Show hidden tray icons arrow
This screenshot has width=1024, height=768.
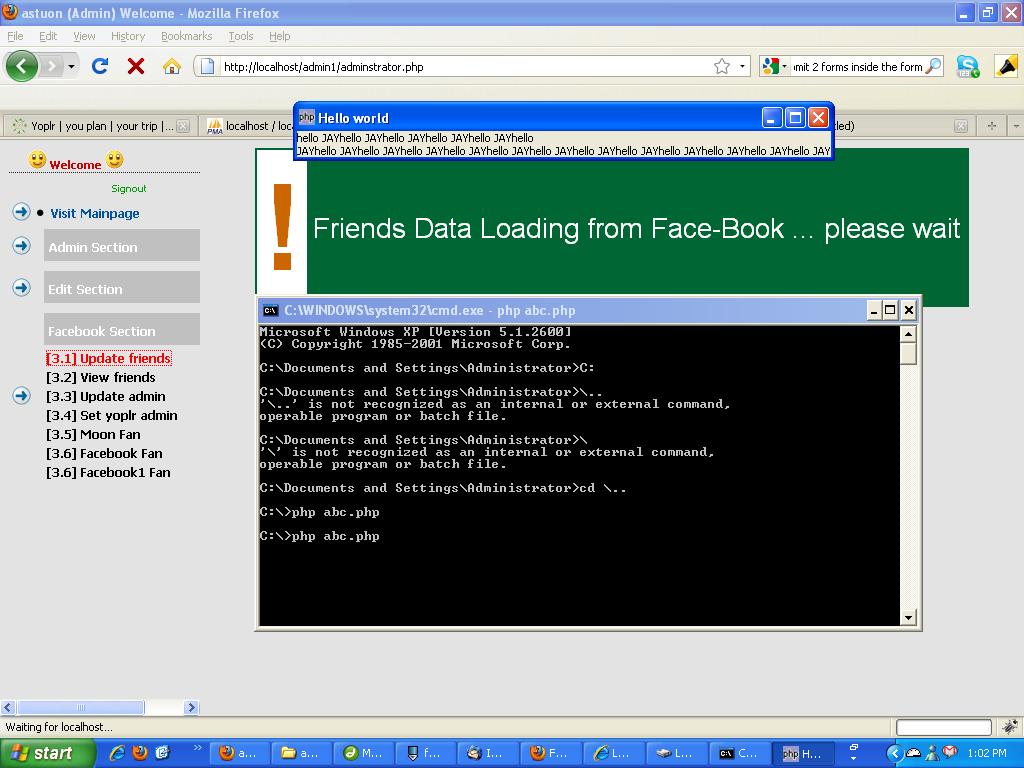tap(894, 753)
